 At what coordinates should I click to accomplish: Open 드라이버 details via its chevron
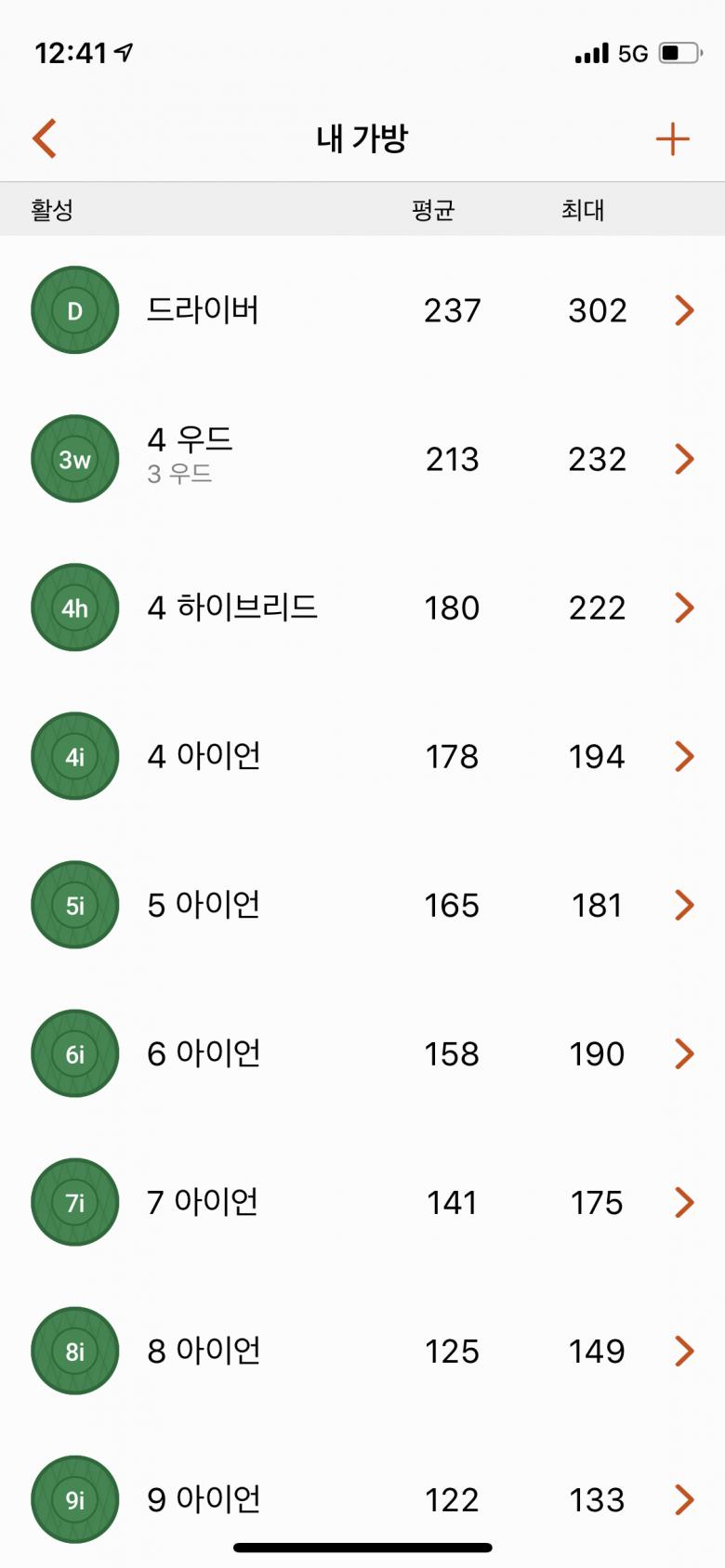684,310
